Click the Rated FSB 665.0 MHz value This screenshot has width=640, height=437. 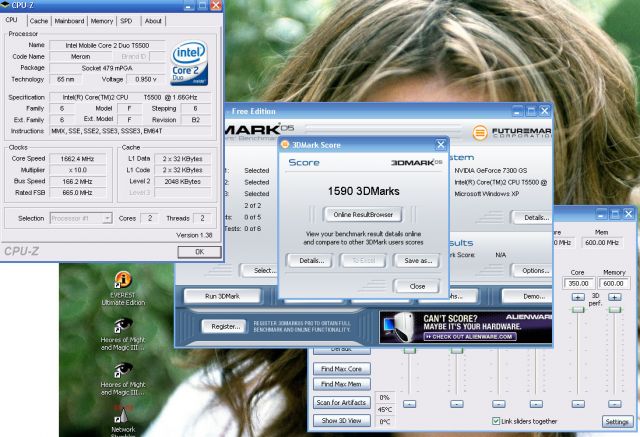[77, 193]
